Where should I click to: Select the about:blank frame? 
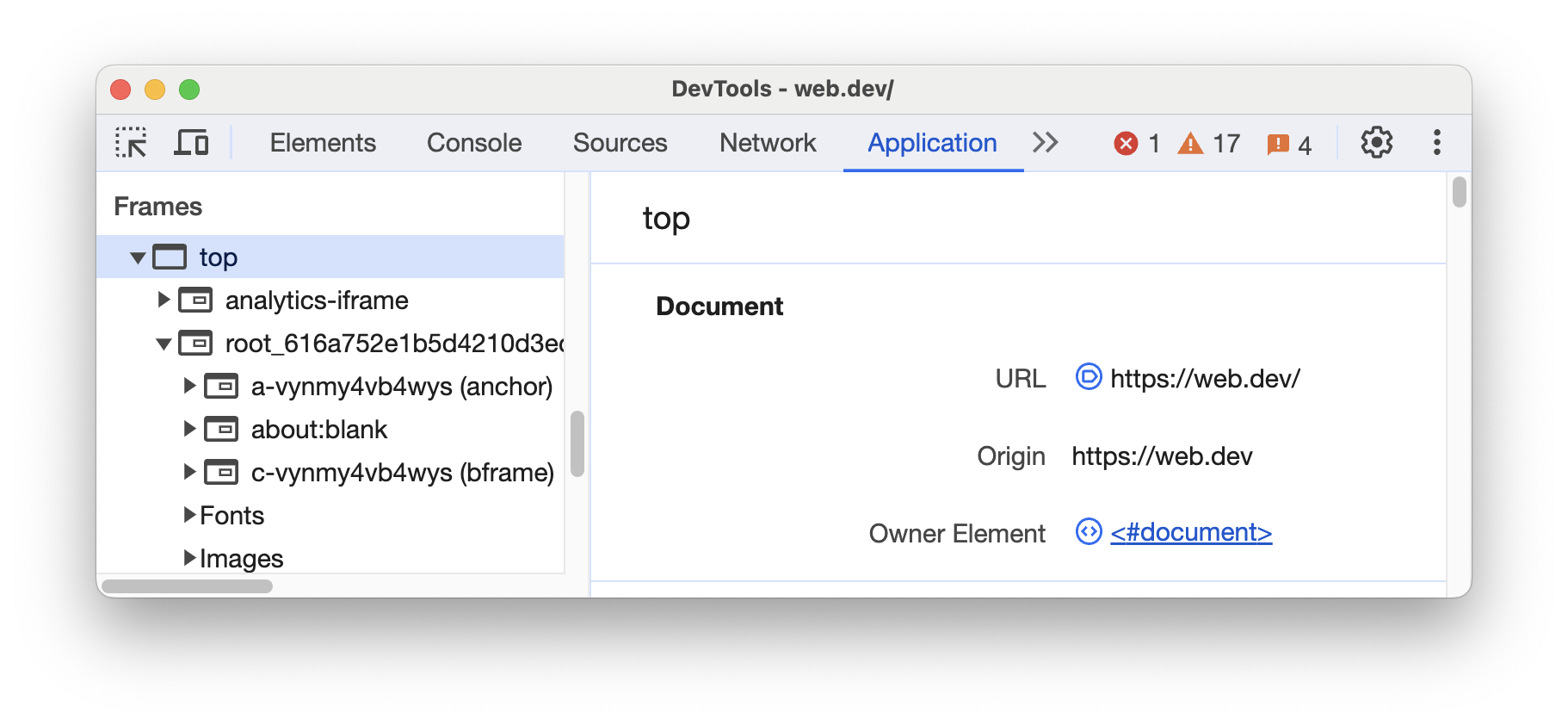[318, 430]
